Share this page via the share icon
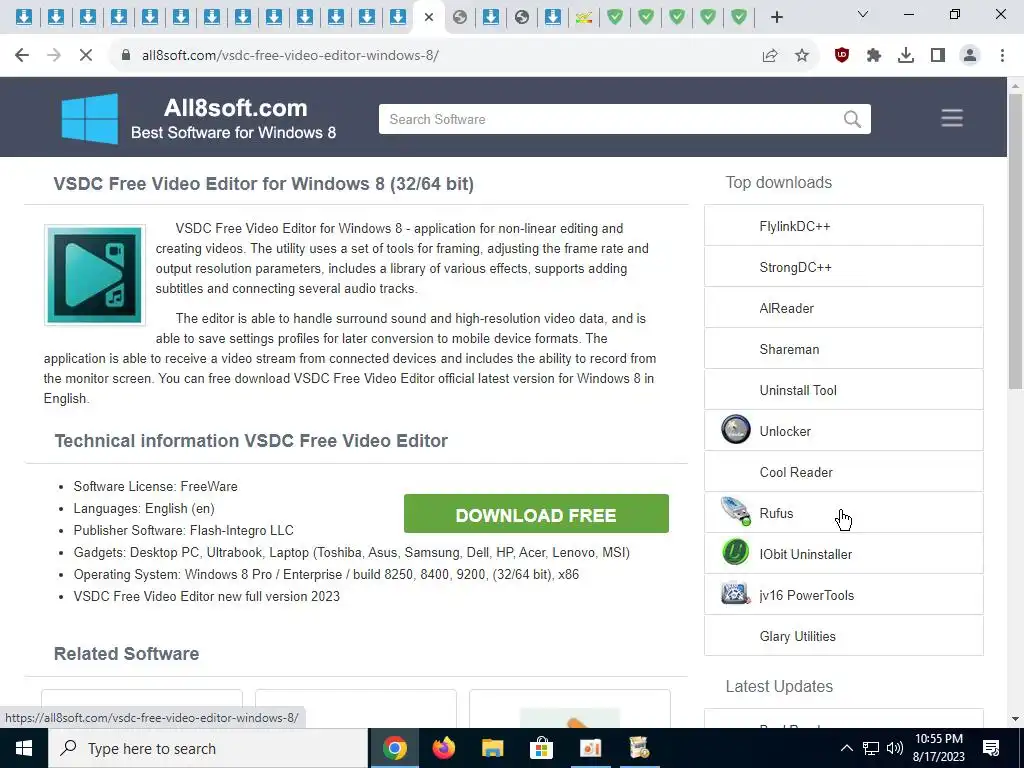Screen dimensions: 1024x768 (x=770, y=56)
